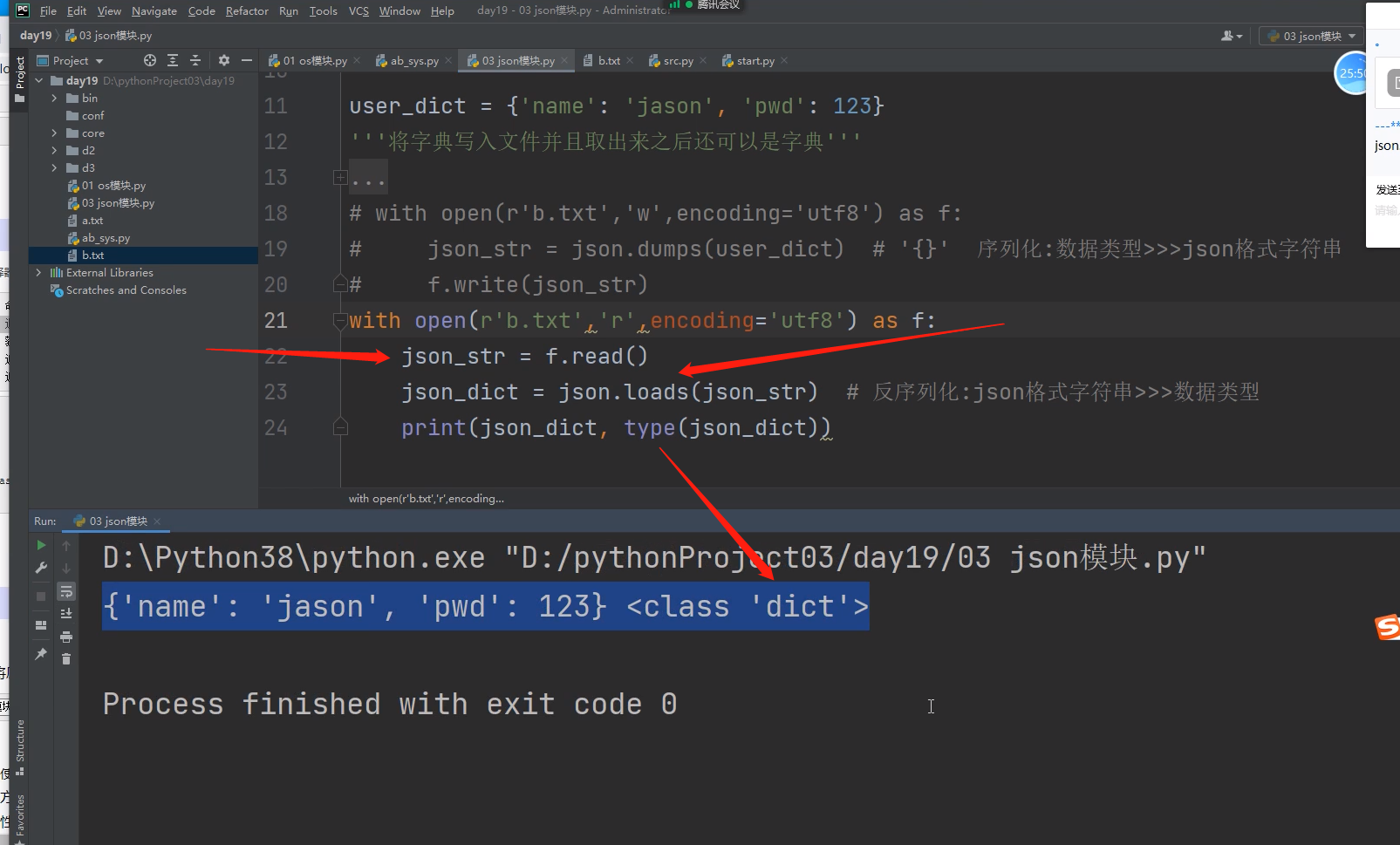This screenshot has width=1400, height=845.
Task: Open the Navigate menu
Action: pos(154,10)
